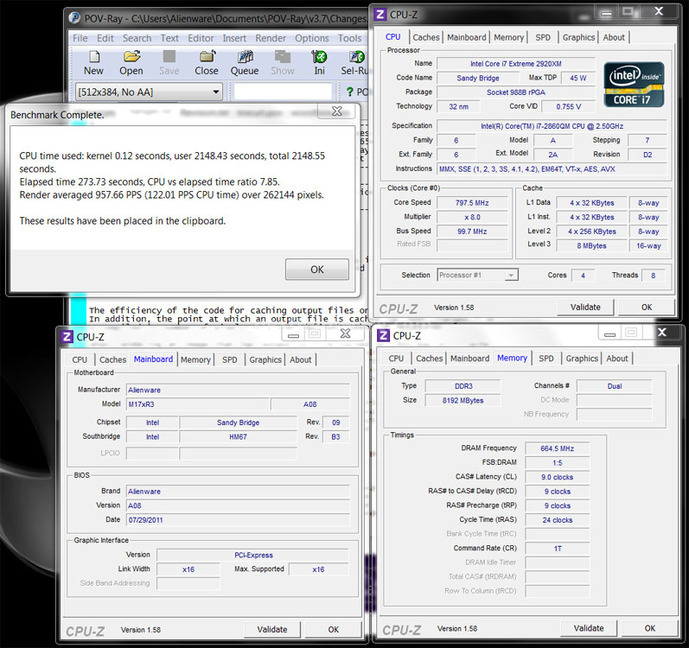
Task: Select SPD tab in the Mainboard CPU-Z window
Action: click(229, 359)
